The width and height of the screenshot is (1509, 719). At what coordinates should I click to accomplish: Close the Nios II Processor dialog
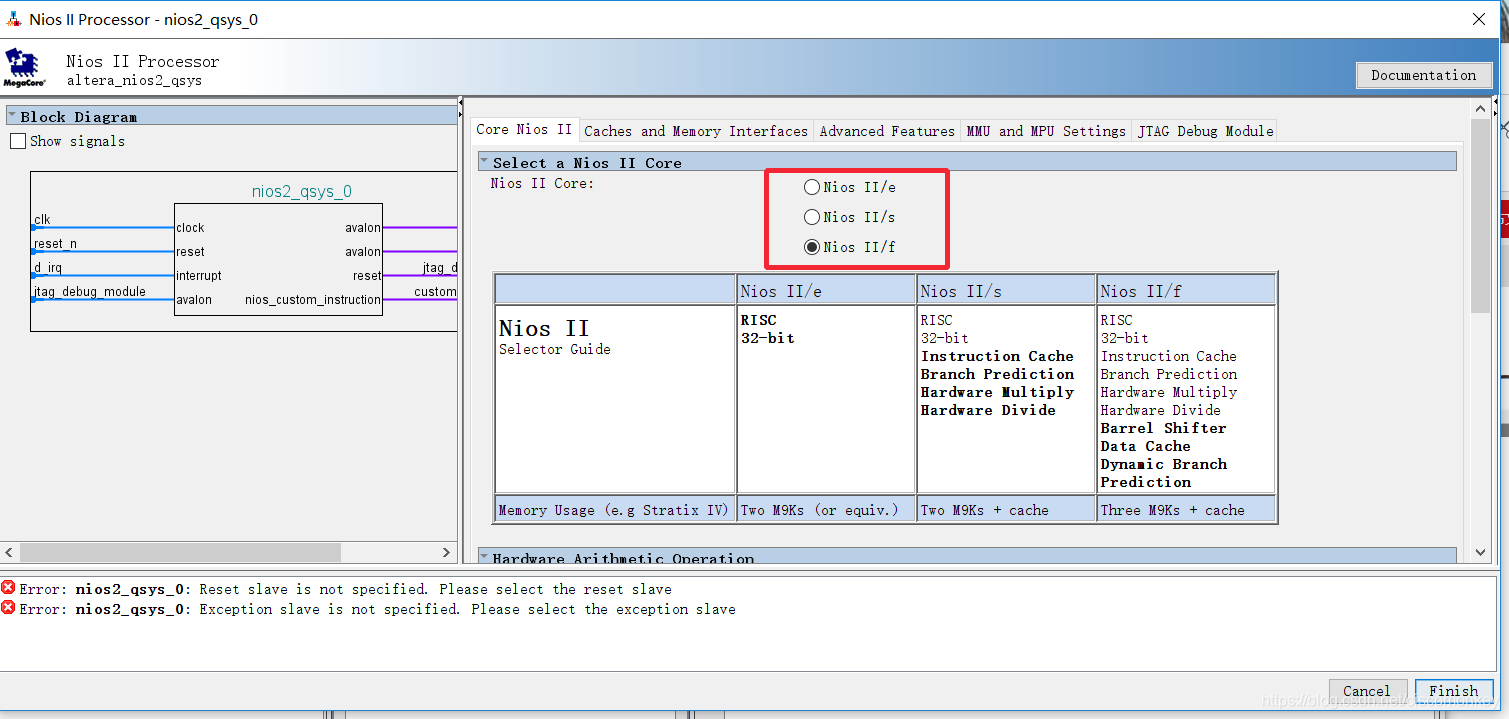(1479, 19)
